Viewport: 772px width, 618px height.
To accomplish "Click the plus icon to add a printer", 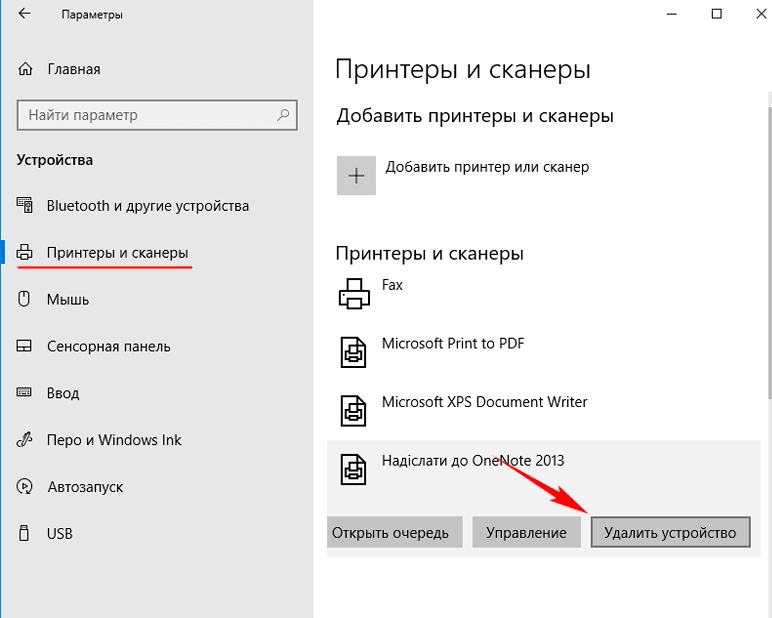I will 356,175.
